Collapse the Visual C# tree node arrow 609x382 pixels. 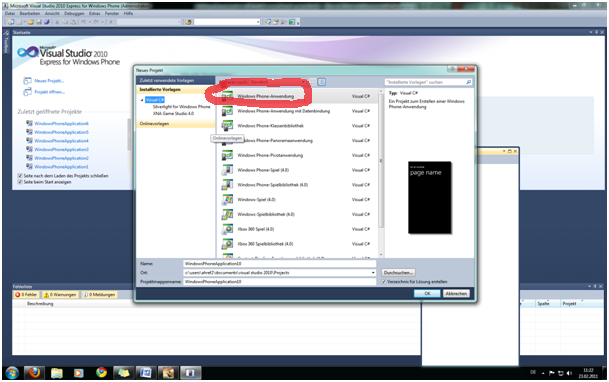pyautogui.click(x=142, y=100)
